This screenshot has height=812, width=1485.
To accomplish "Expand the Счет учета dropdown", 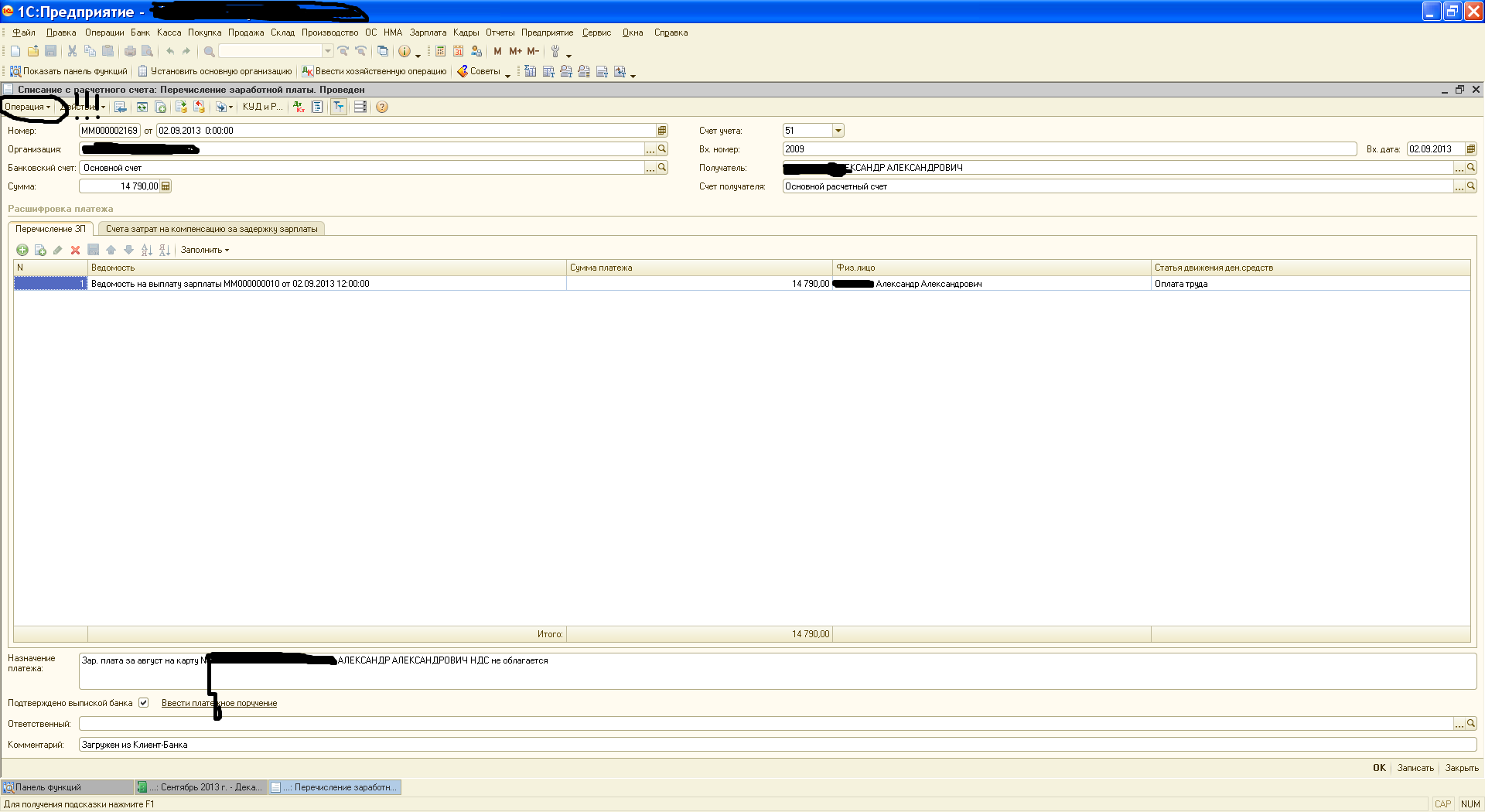I will [x=838, y=131].
